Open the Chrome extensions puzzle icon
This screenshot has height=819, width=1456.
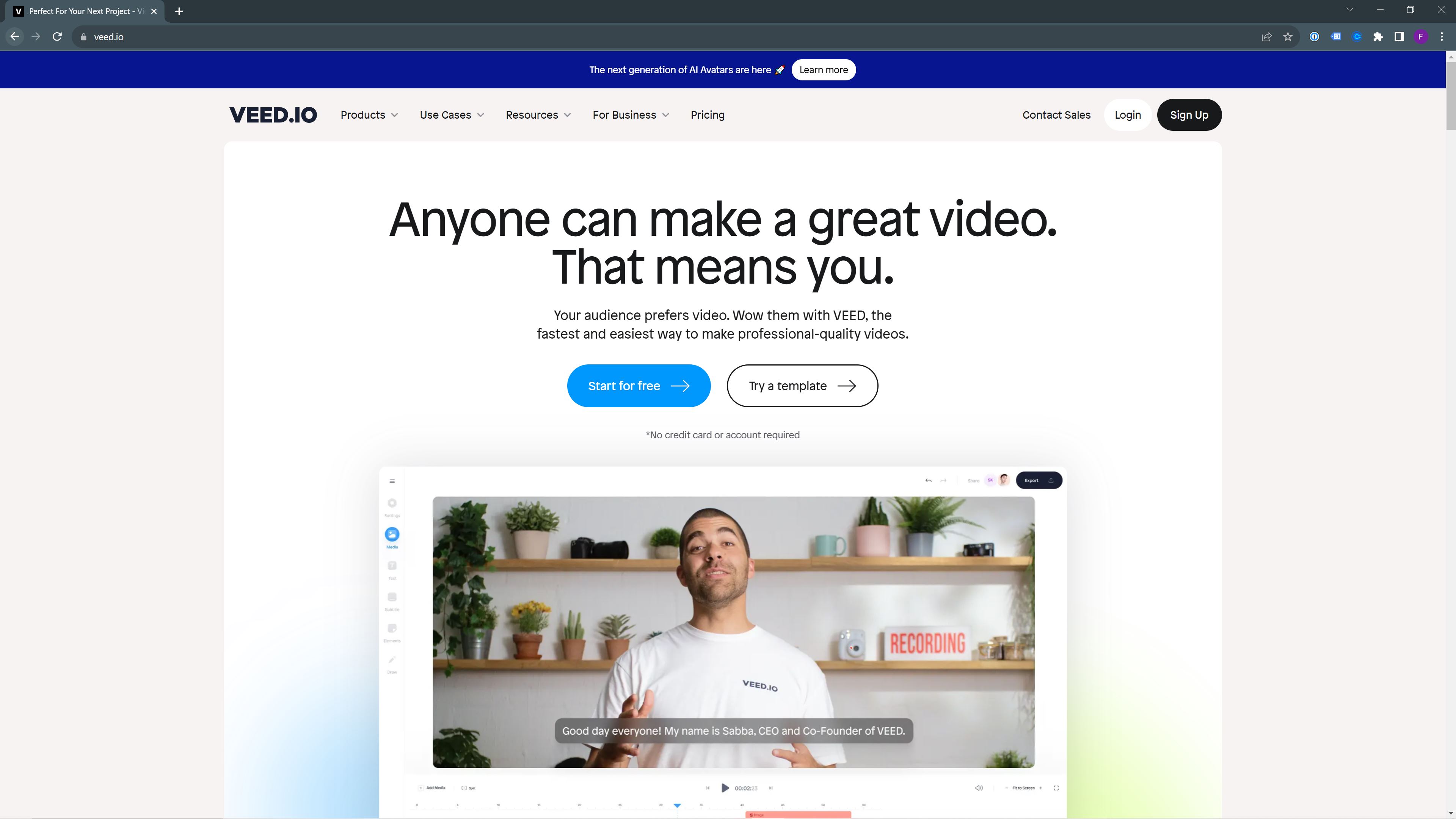click(1378, 37)
